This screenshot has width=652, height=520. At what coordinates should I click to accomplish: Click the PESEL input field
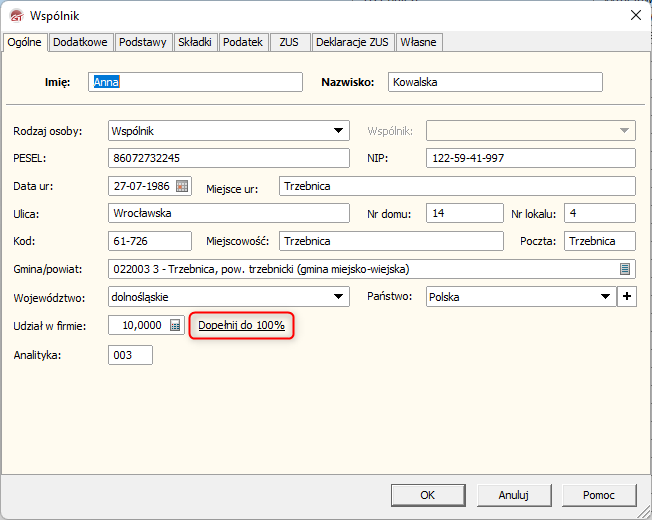tap(229, 158)
